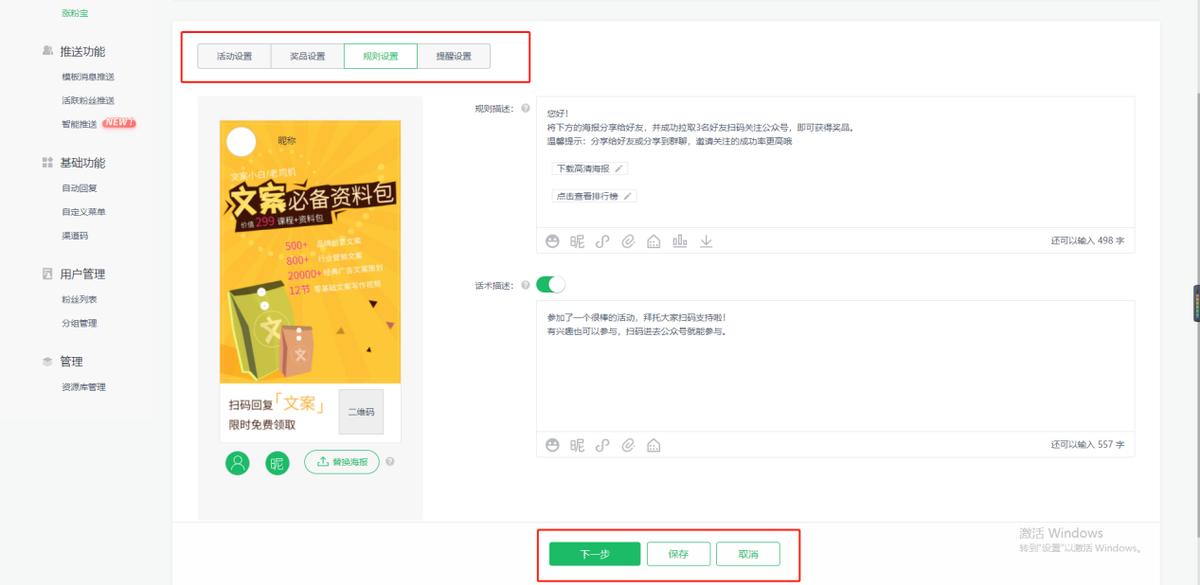Open the ranking chart icon in the toolbar
This screenshot has width=1200, height=585.
click(680, 241)
